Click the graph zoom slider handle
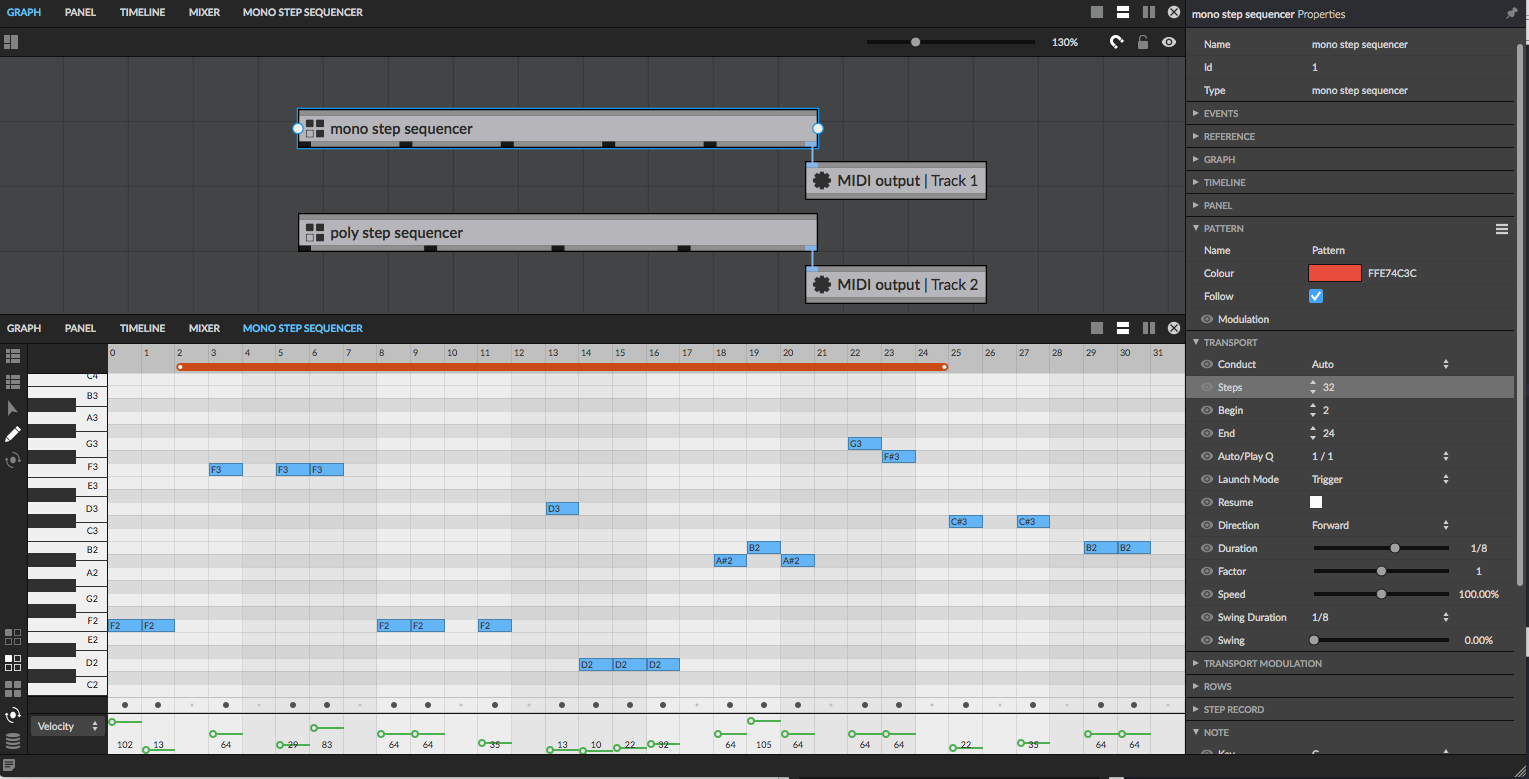The image size is (1529, 779). pyautogui.click(x=915, y=42)
